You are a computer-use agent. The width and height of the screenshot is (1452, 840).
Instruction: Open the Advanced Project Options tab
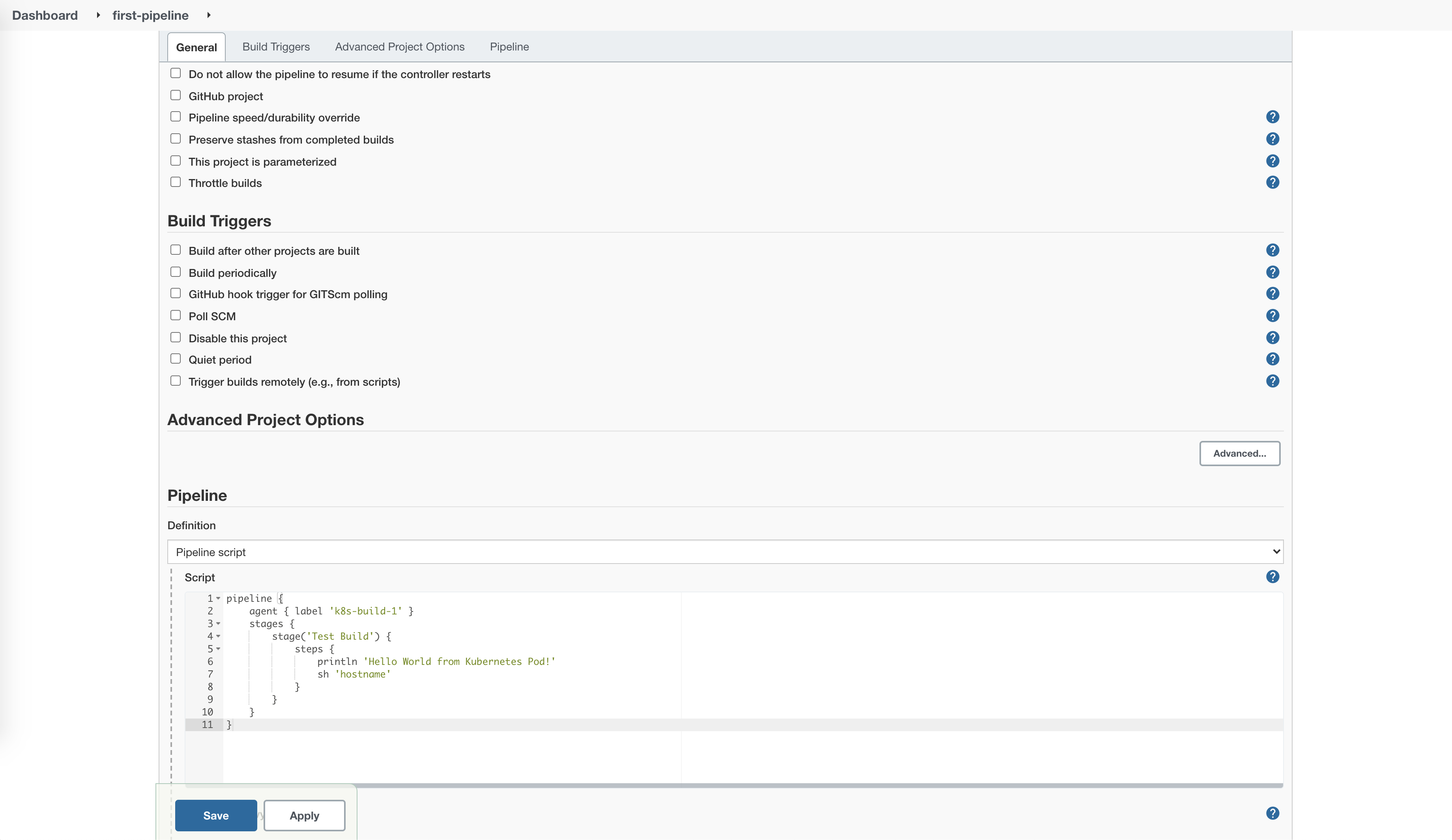399,47
